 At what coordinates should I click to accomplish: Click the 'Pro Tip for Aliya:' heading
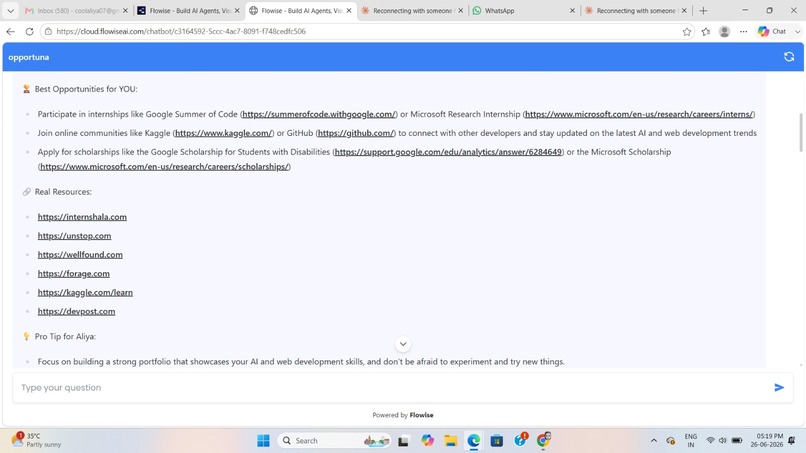tap(65, 336)
